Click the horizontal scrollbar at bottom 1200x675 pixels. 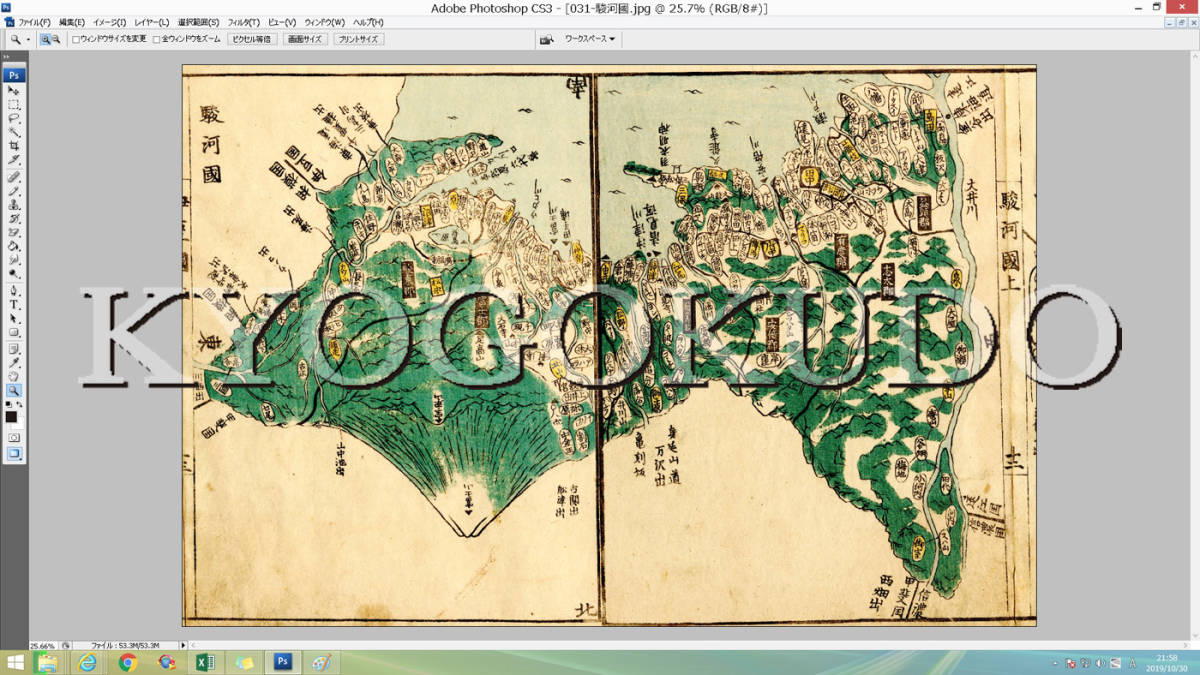(687, 646)
